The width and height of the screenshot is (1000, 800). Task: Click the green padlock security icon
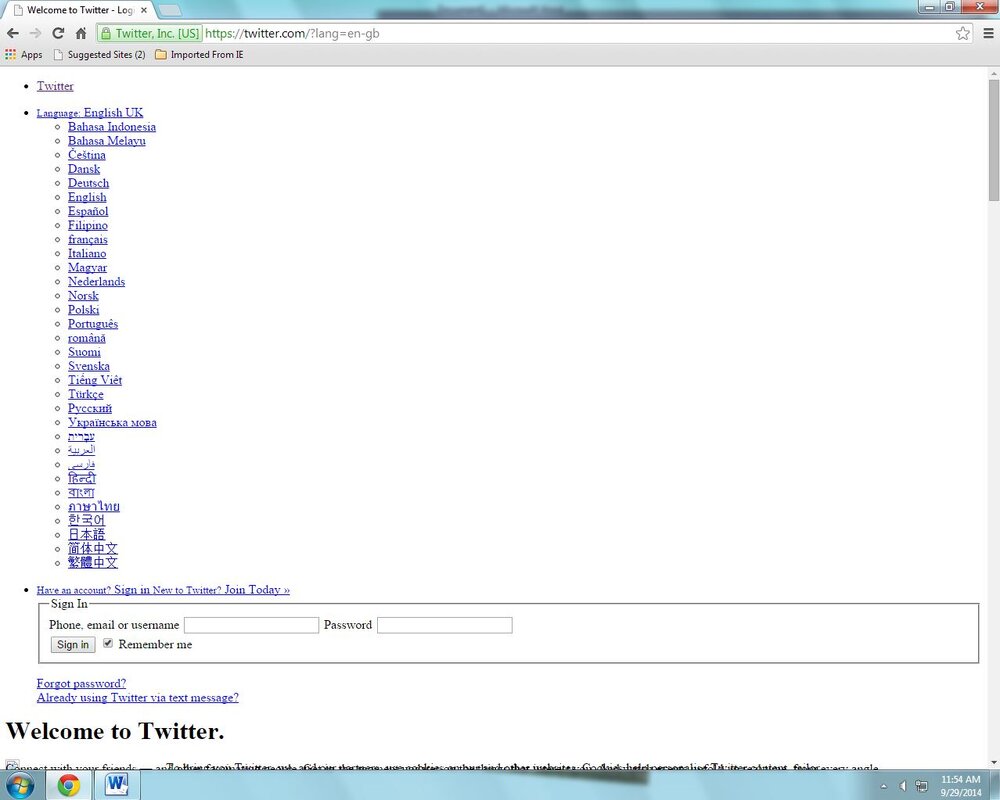pos(106,33)
